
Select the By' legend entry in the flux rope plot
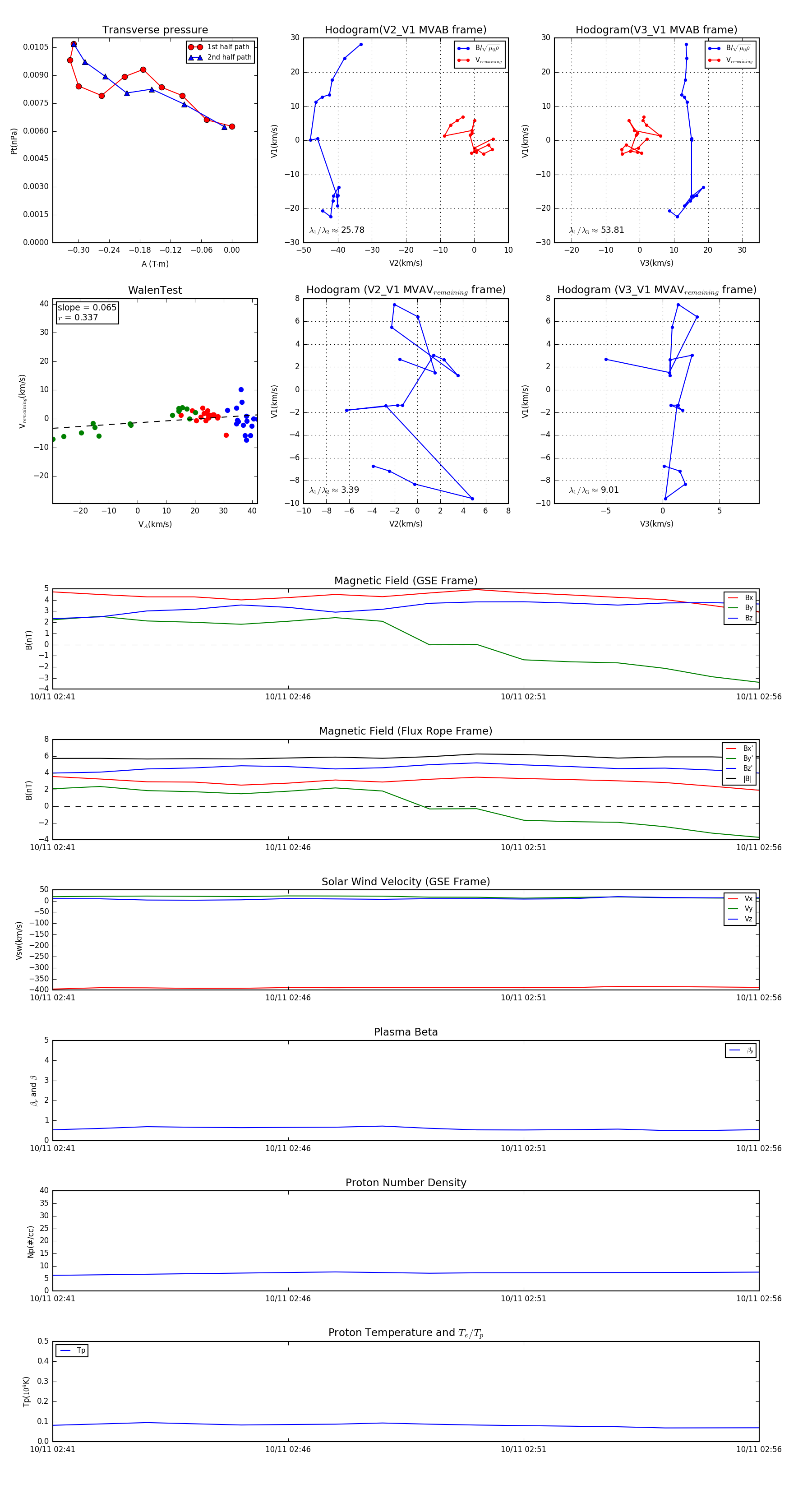coord(739,758)
